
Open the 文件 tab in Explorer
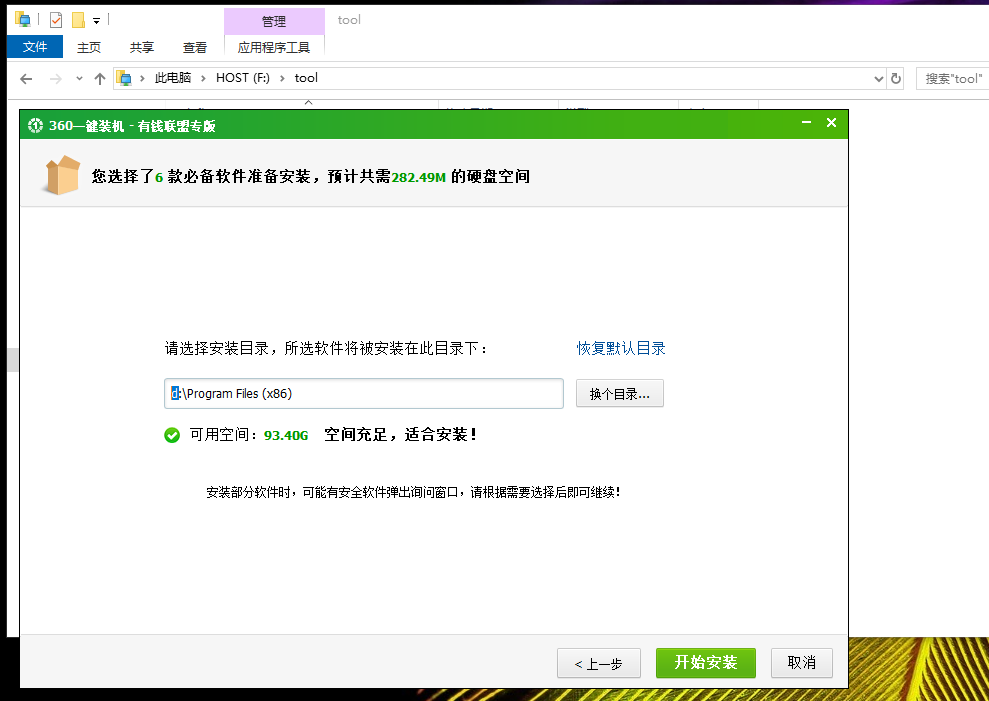(x=35, y=47)
